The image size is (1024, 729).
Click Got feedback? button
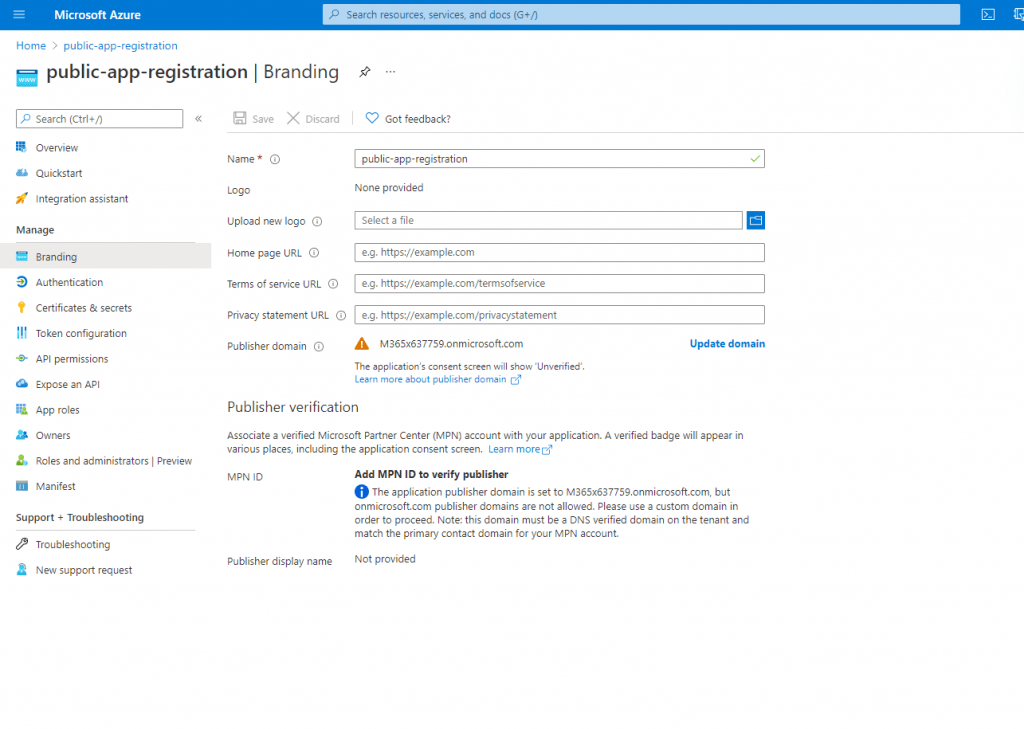pos(408,119)
